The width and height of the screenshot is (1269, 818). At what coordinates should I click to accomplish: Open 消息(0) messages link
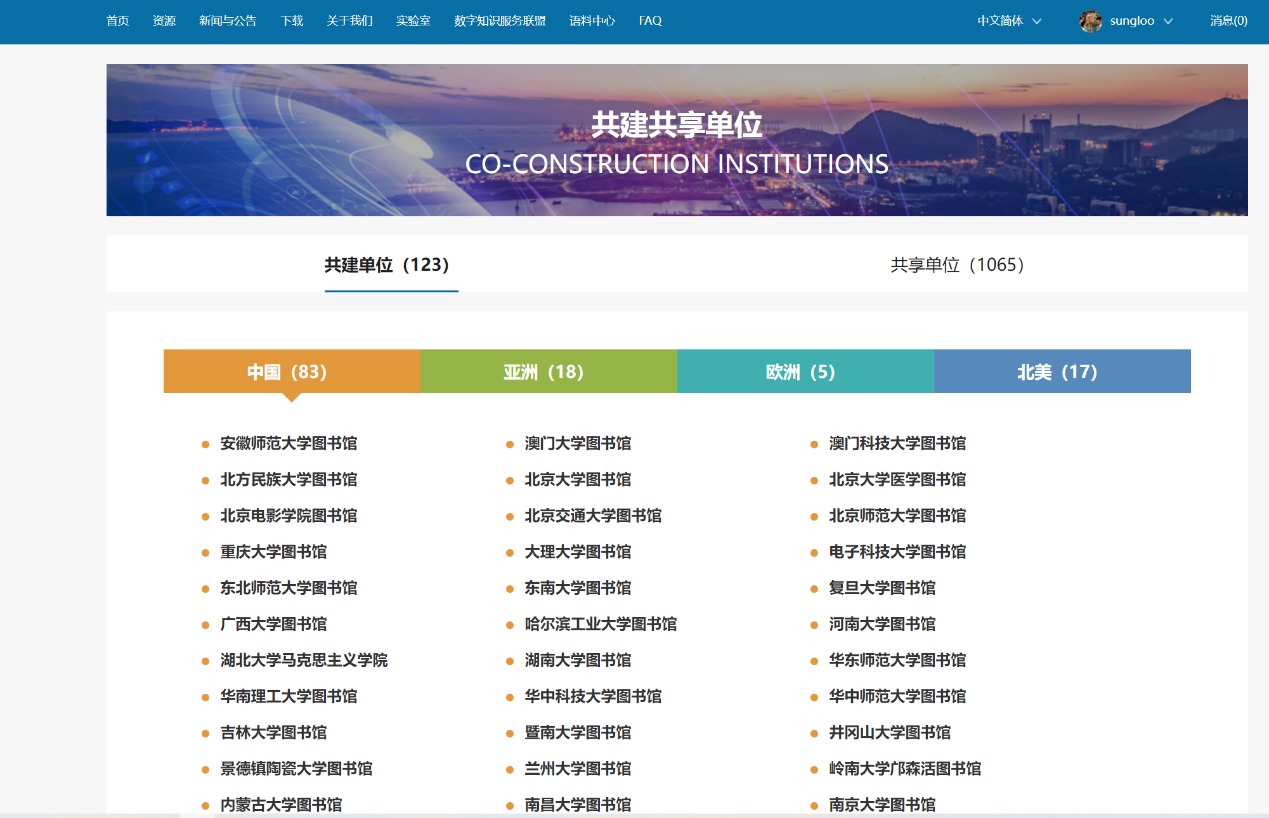click(1228, 21)
